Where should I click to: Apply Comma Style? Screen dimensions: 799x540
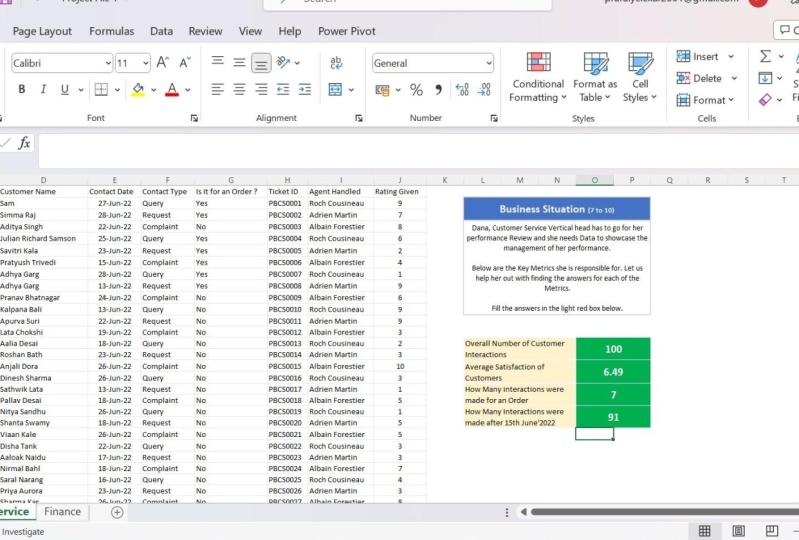point(438,90)
